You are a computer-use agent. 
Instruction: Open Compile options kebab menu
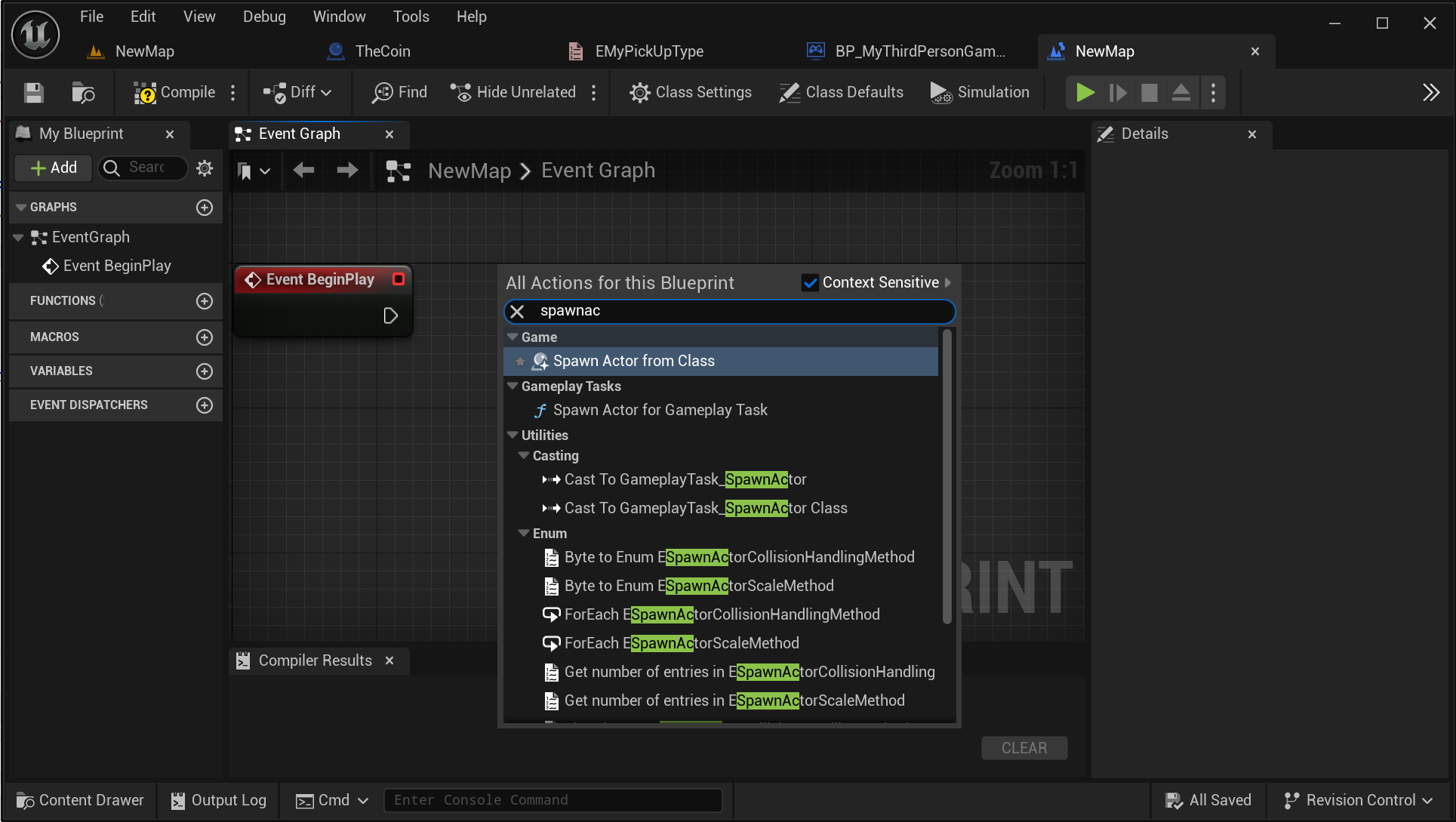pyautogui.click(x=233, y=93)
